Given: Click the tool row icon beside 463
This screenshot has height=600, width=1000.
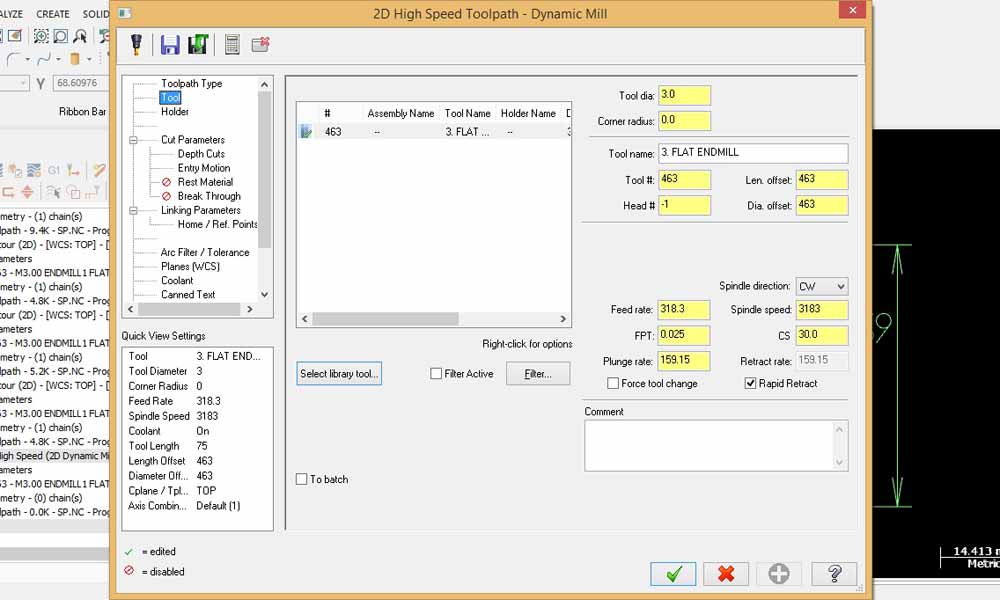Looking at the screenshot, I should coord(306,131).
